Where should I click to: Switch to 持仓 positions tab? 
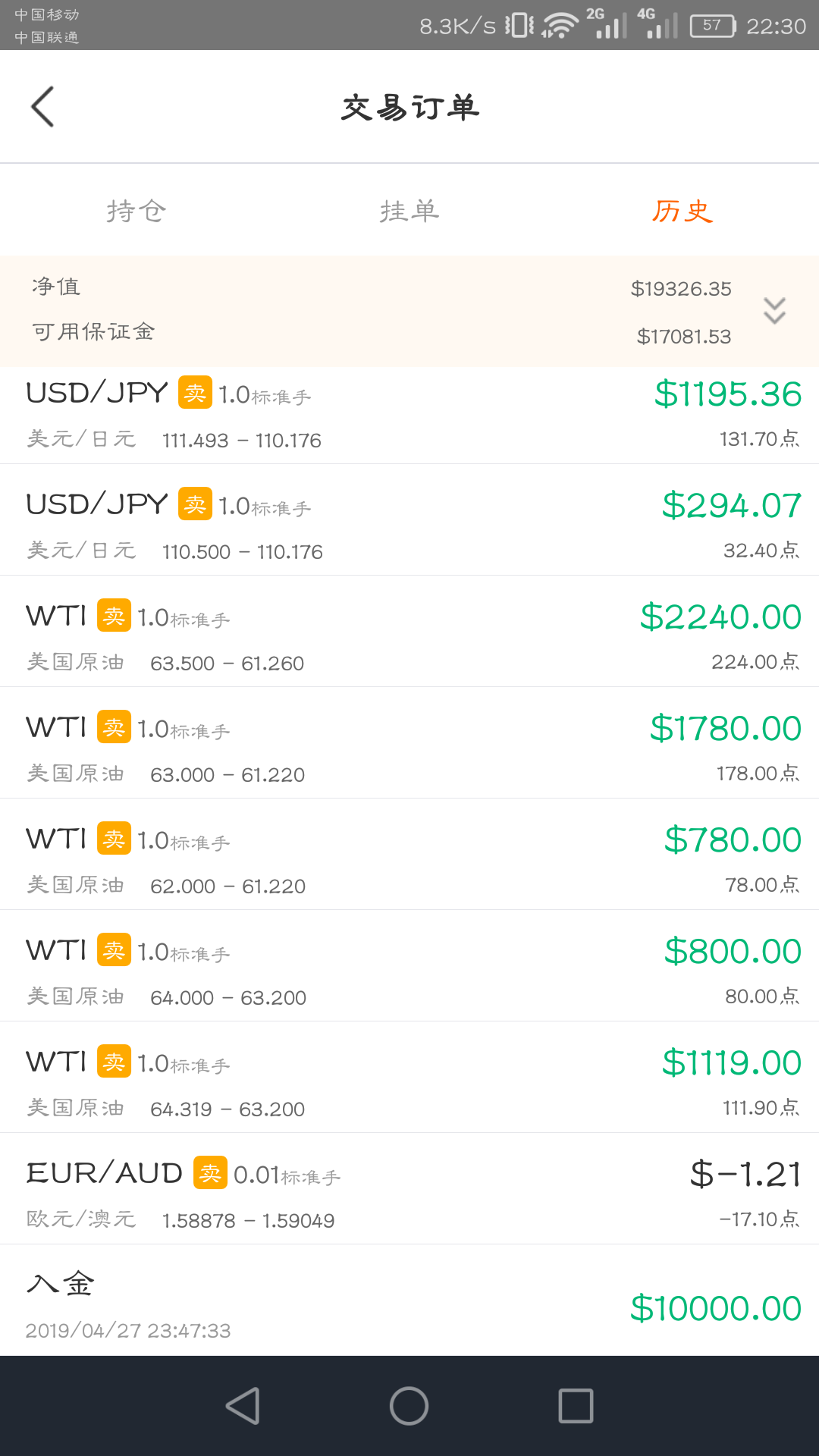136,211
